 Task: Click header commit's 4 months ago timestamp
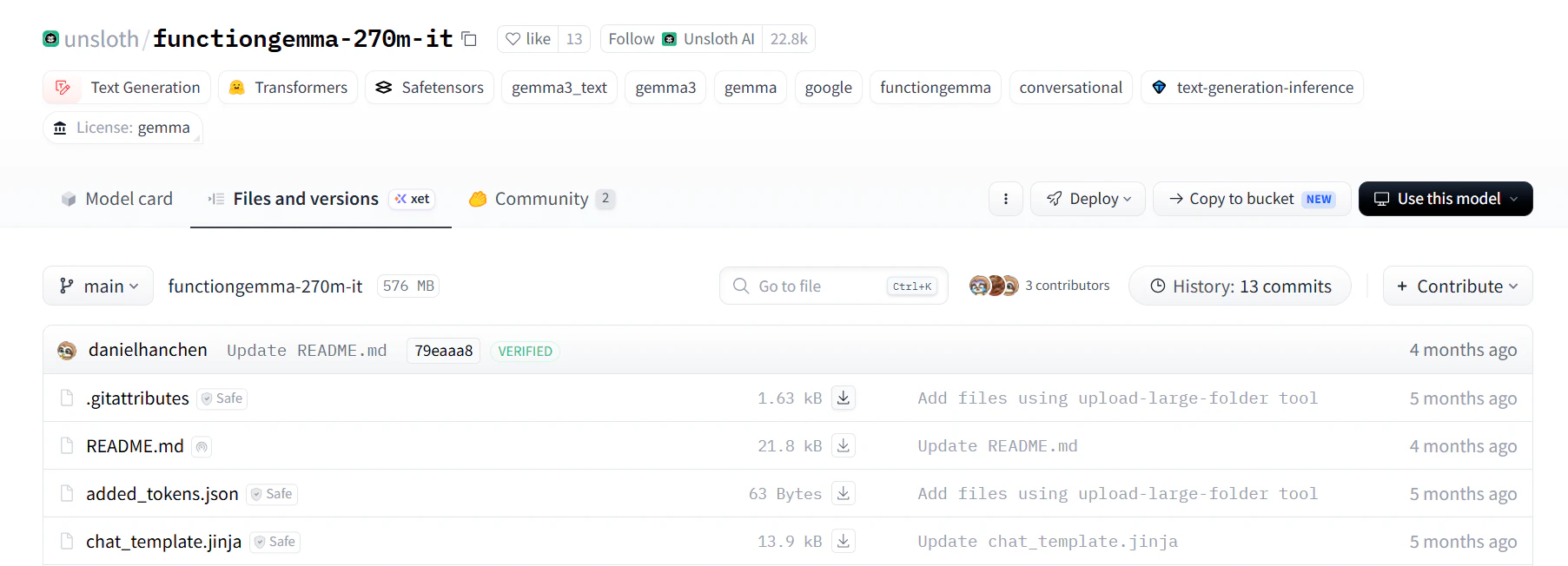tap(1463, 350)
